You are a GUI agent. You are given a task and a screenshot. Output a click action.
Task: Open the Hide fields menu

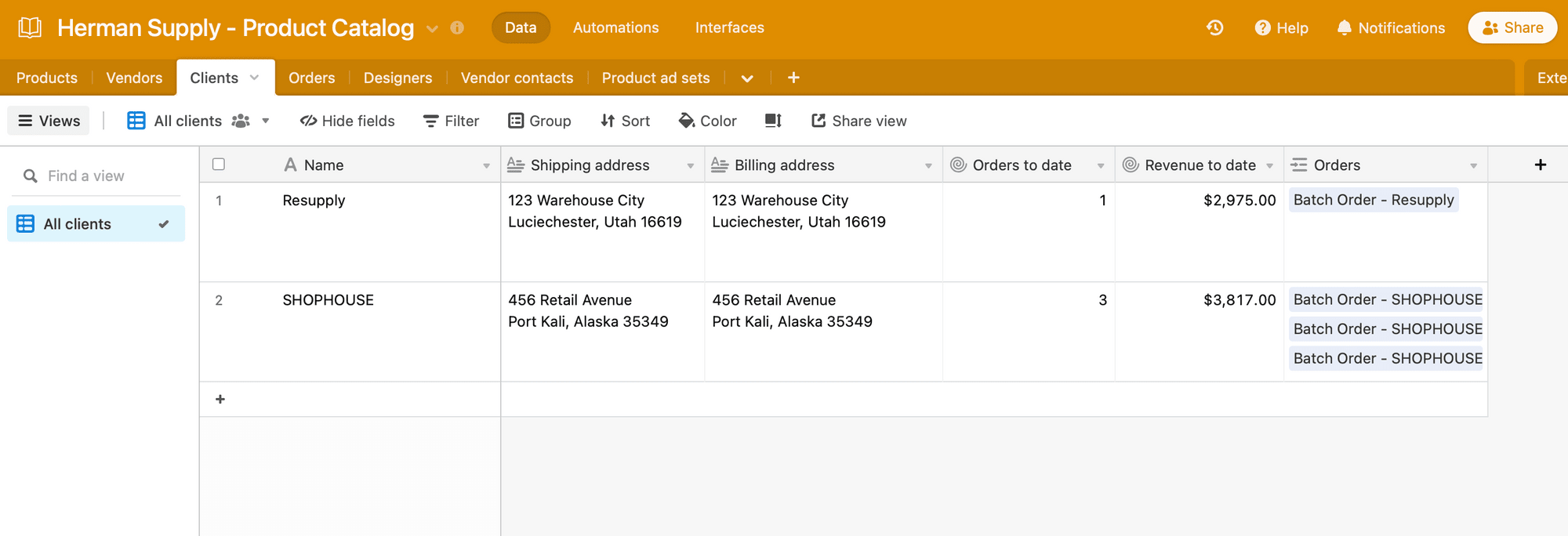click(x=347, y=121)
